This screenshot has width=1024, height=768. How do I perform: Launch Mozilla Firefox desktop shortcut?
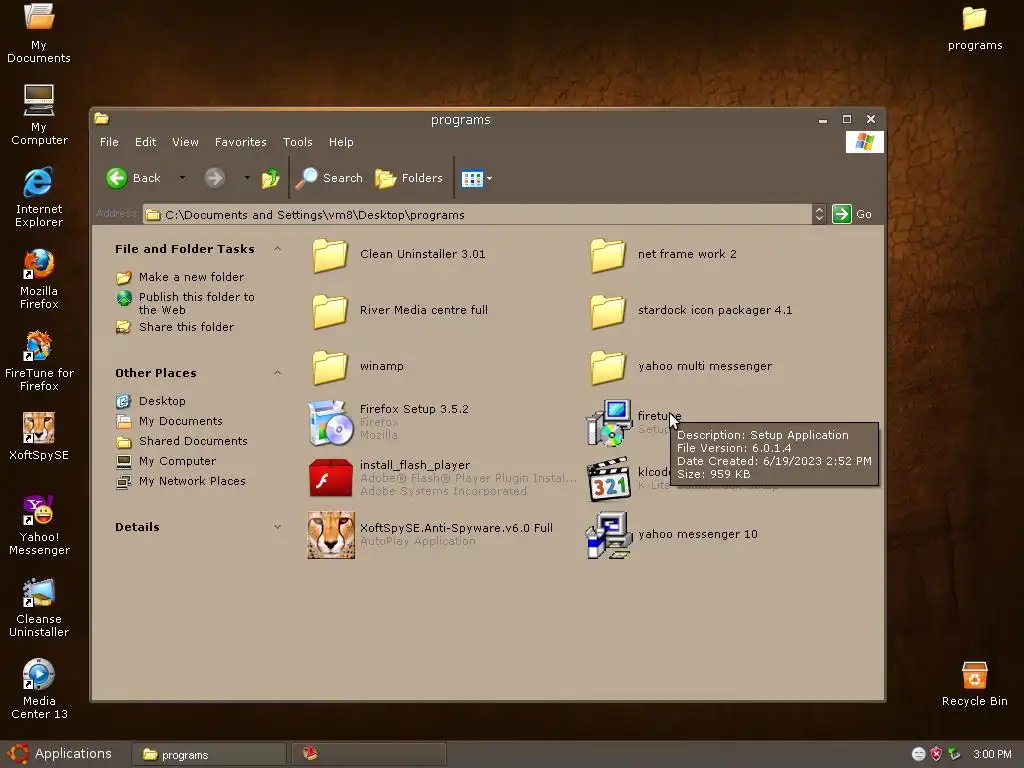(x=39, y=279)
